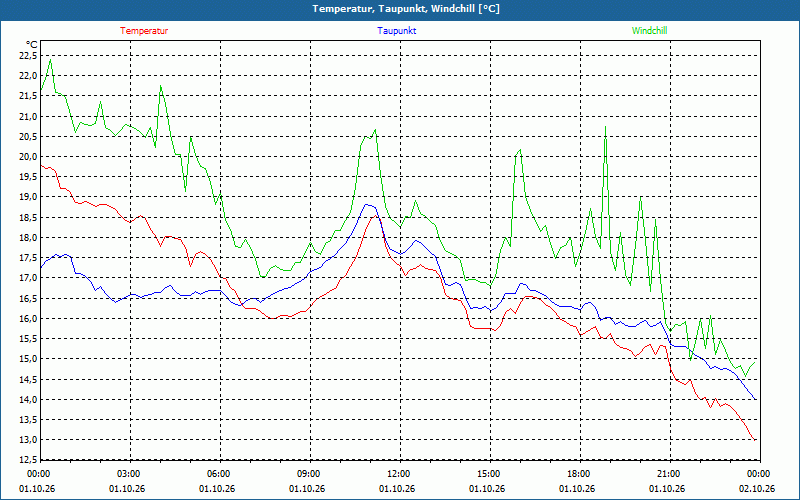Image resolution: width=800 pixels, height=500 pixels.
Task: Click the green Windchill peak near 00:00
Action: point(50,60)
